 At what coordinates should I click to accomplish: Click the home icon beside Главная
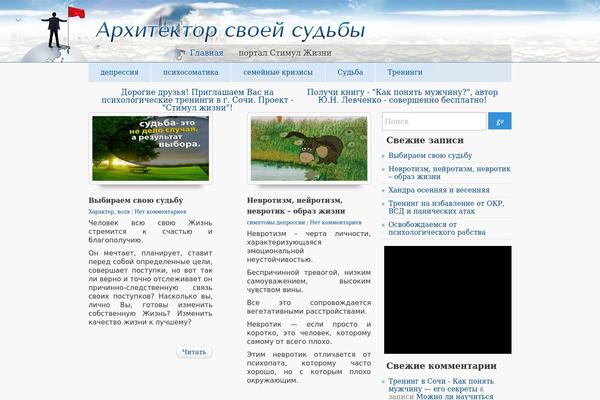tap(180, 54)
